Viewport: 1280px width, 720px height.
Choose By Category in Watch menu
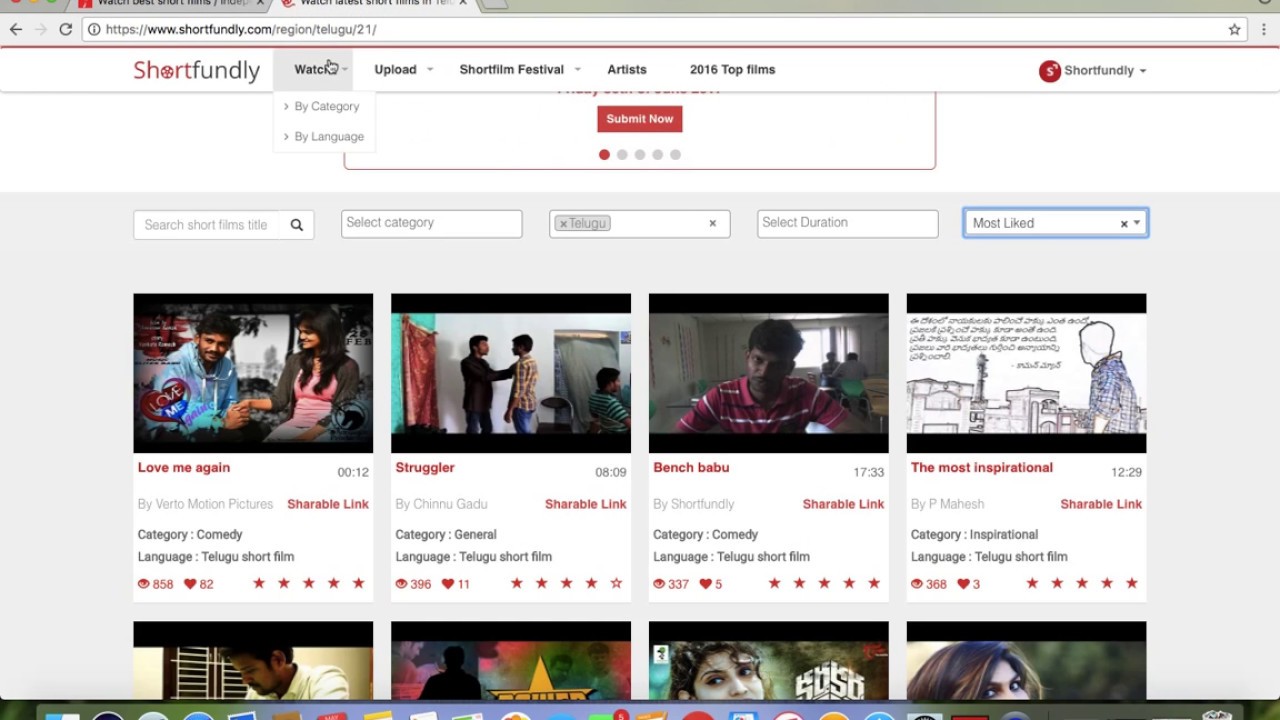pyautogui.click(x=326, y=106)
